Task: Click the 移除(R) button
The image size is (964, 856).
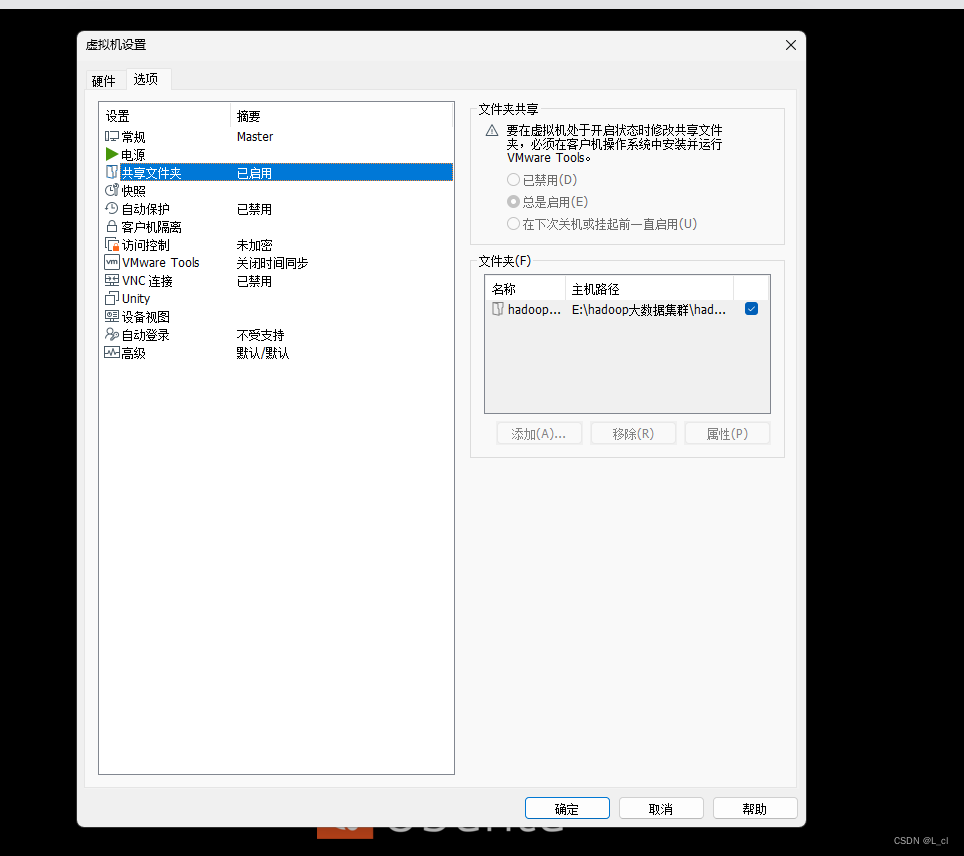Action: (x=633, y=434)
